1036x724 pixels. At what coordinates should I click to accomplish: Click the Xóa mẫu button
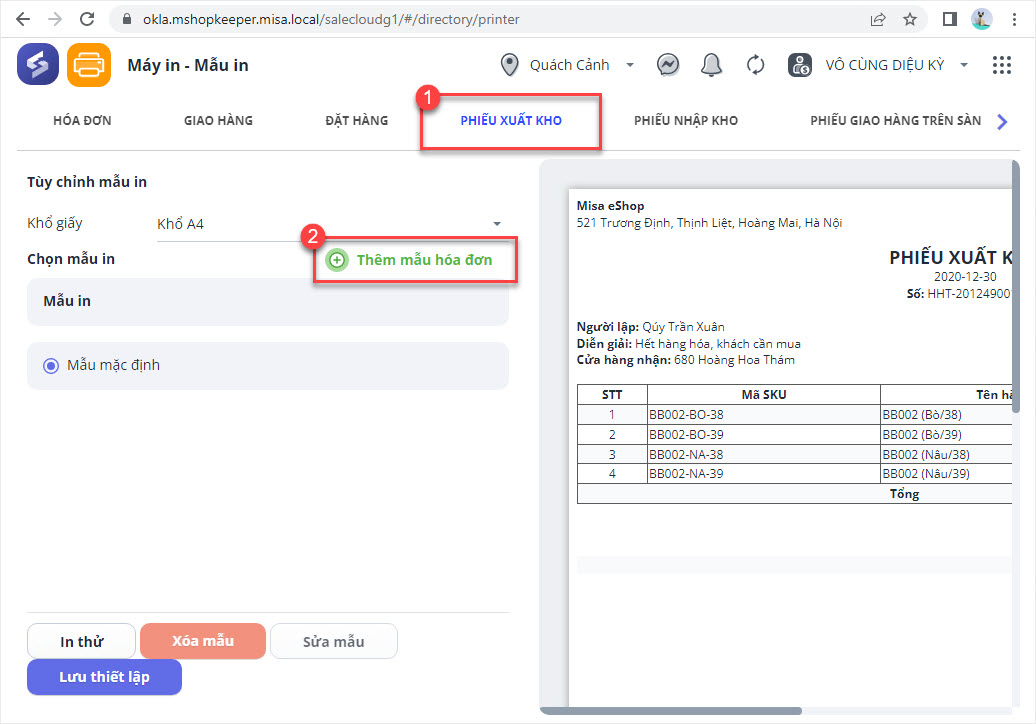coord(203,641)
